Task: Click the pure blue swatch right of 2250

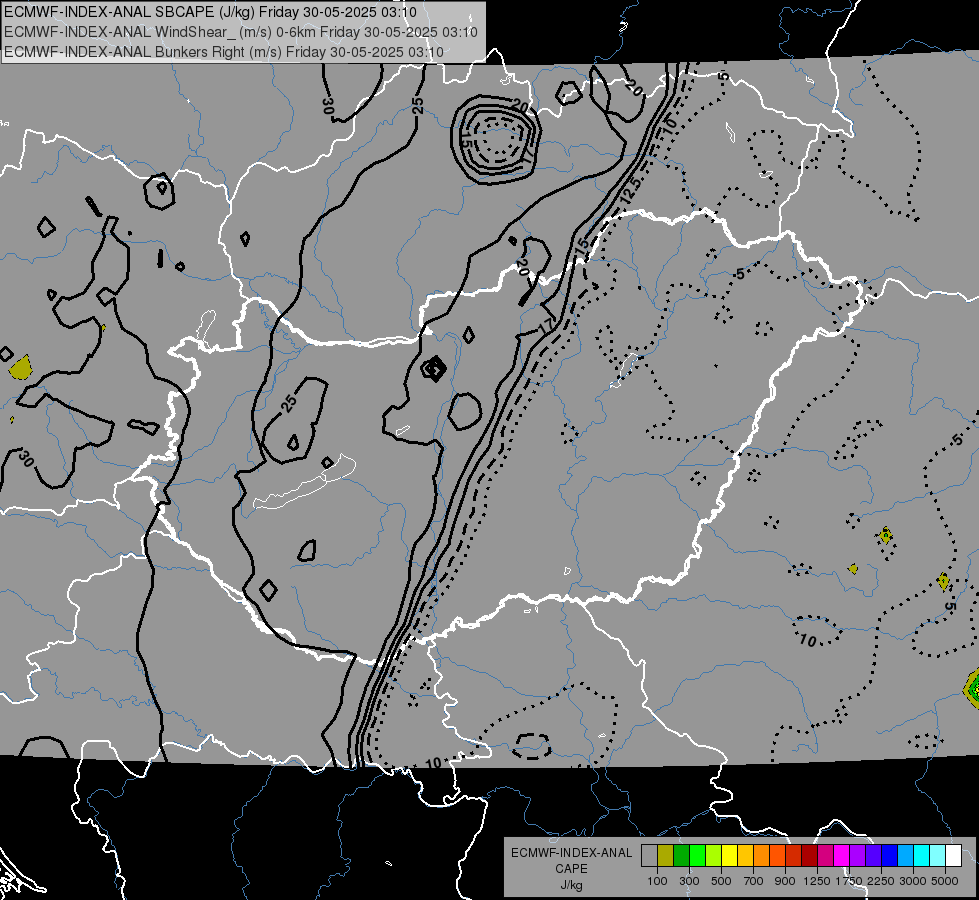Action: 890,856
